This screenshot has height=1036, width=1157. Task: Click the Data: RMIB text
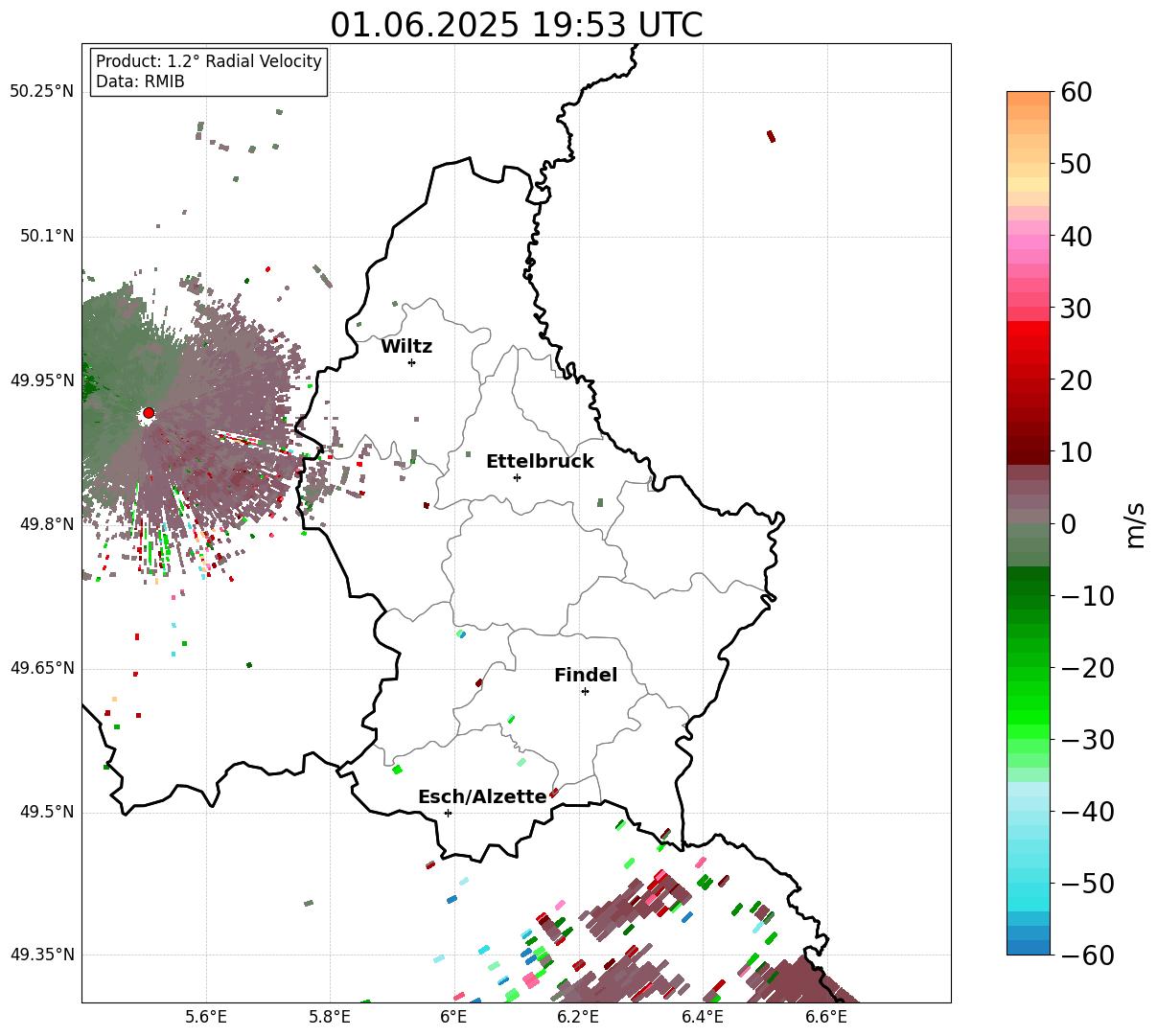pos(140,81)
